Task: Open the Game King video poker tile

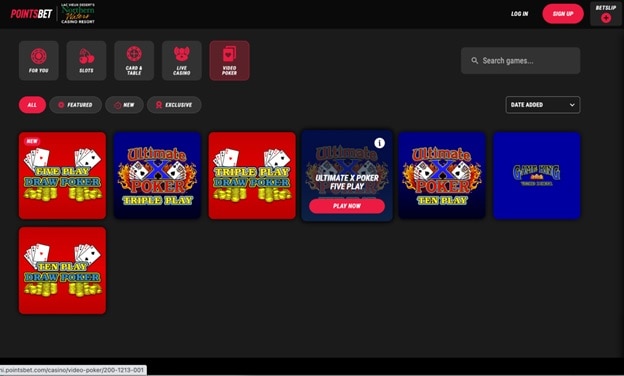Action: tap(537, 175)
